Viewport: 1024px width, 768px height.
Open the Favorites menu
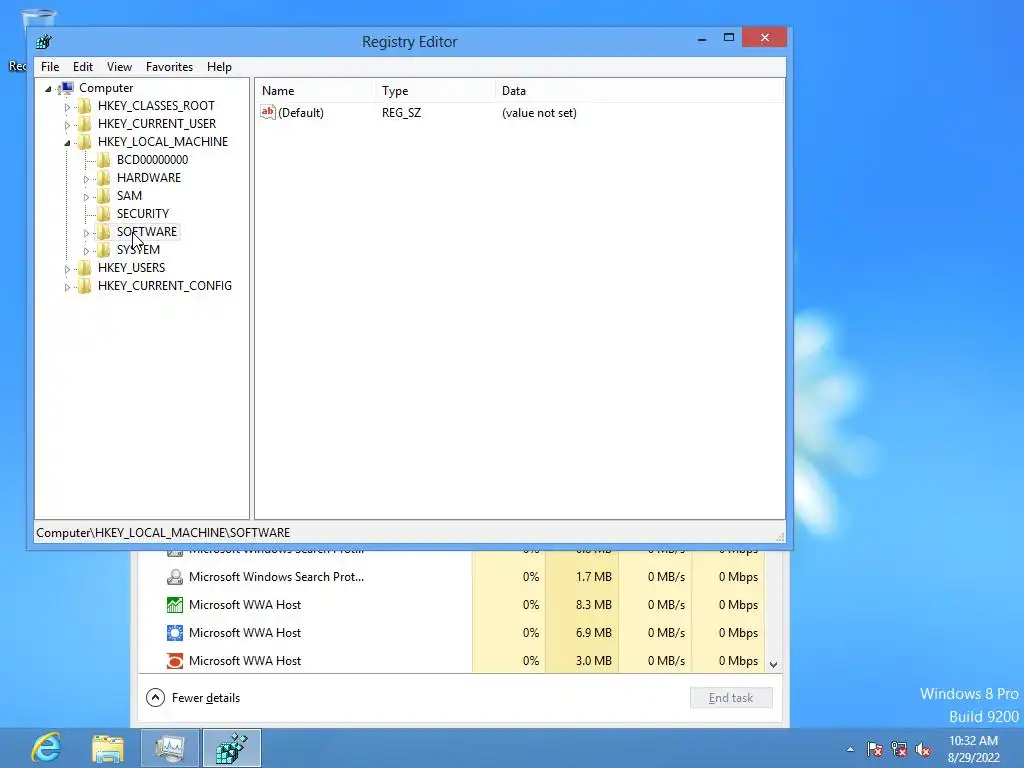(x=169, y=67)
